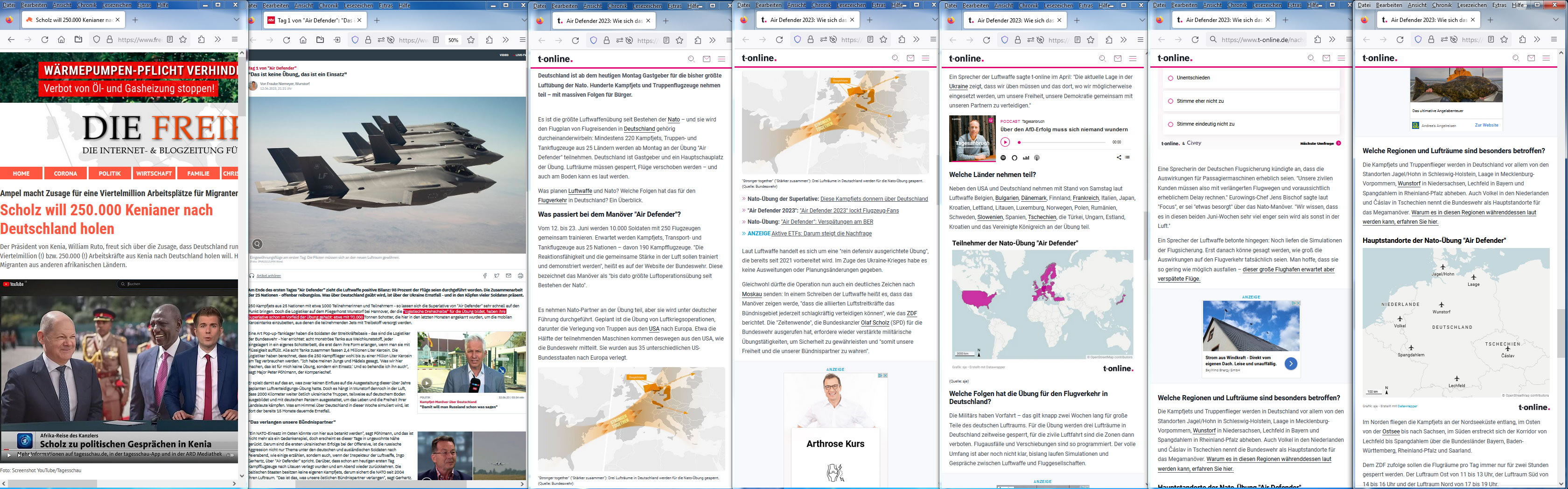Click scroll-up arrow in Hauptstandorte map window
Image resolution: width=1568 pixels, height=489 pixels.
coord(1561,54)
